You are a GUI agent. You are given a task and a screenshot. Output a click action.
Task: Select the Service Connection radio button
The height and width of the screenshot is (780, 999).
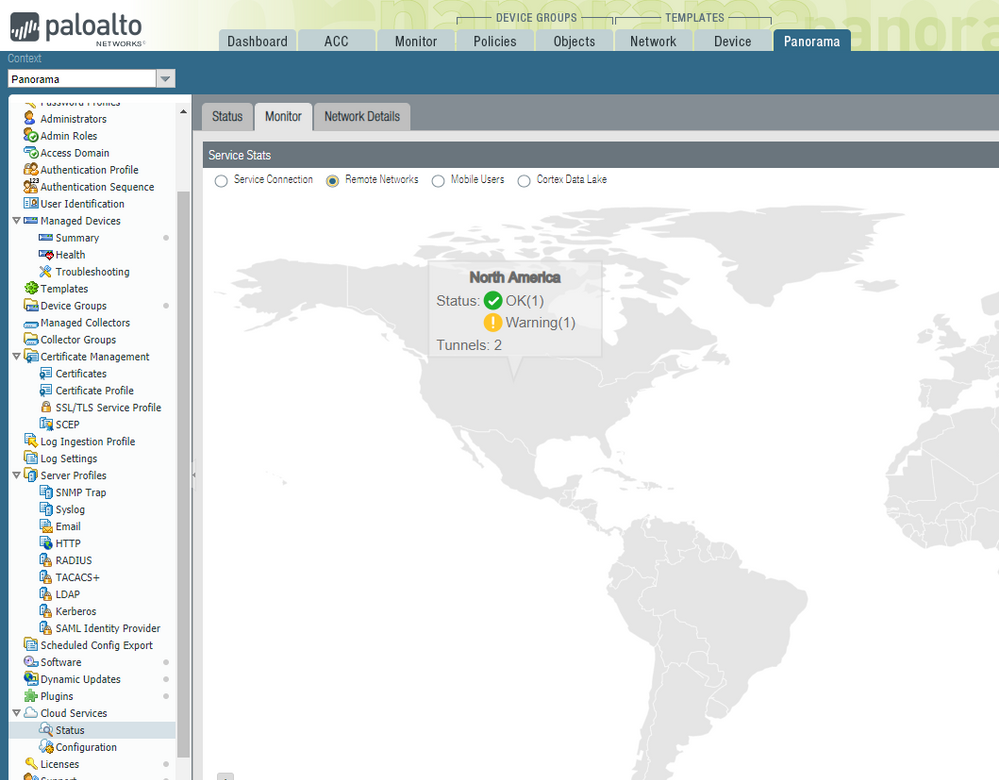point(221,181)
